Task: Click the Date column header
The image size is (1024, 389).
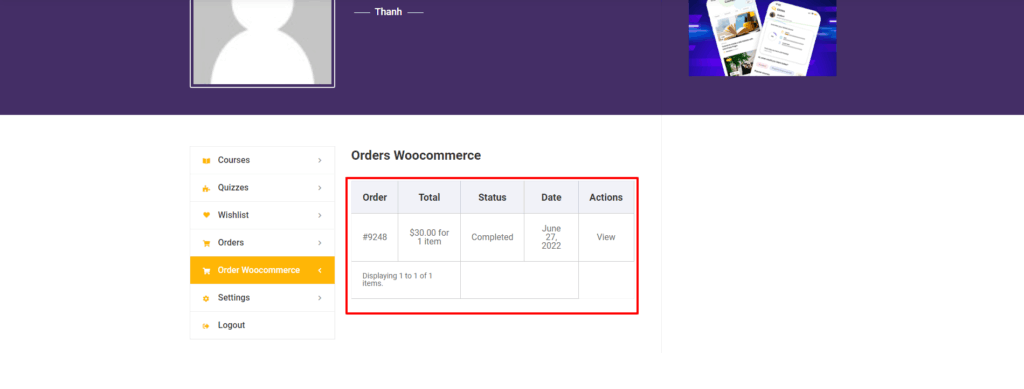Action: tap(551, 197)
